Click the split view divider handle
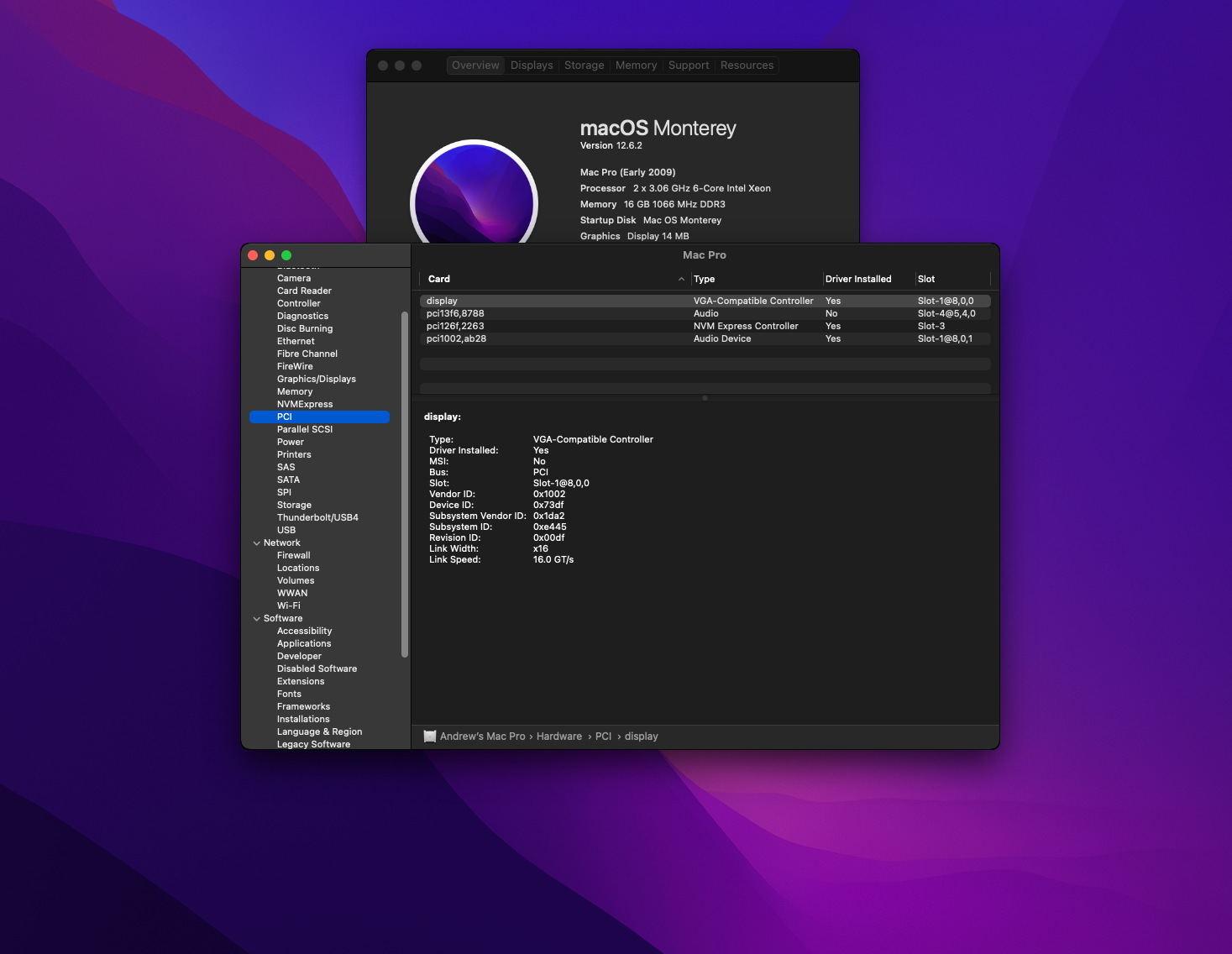 (x=705, y=398)
